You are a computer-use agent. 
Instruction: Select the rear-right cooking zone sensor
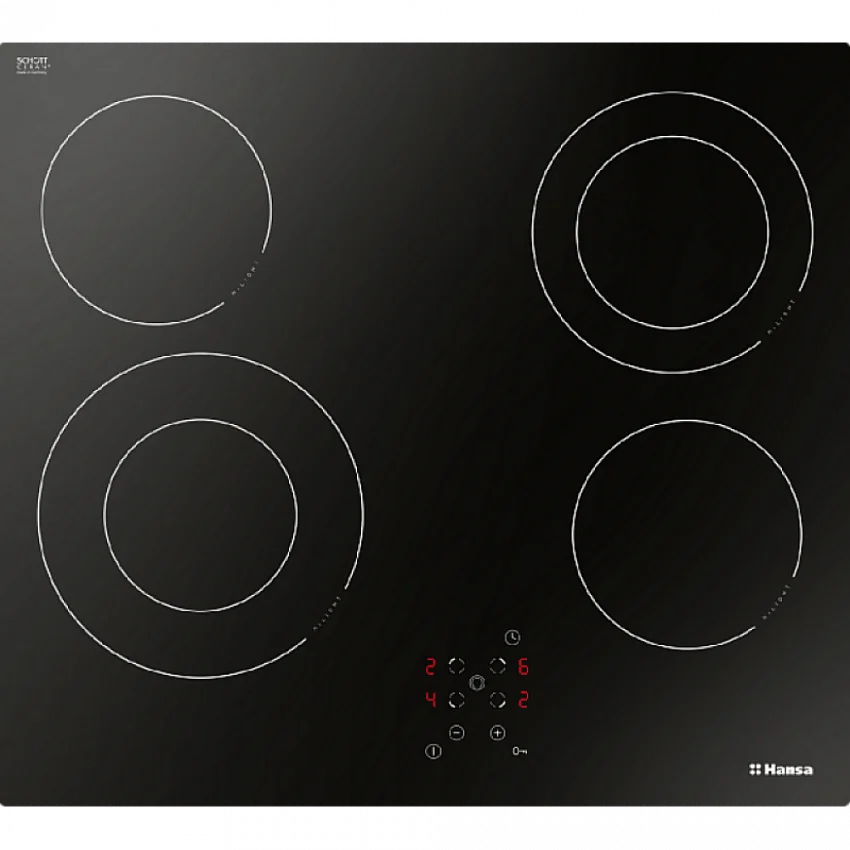[x=498, y=666]
